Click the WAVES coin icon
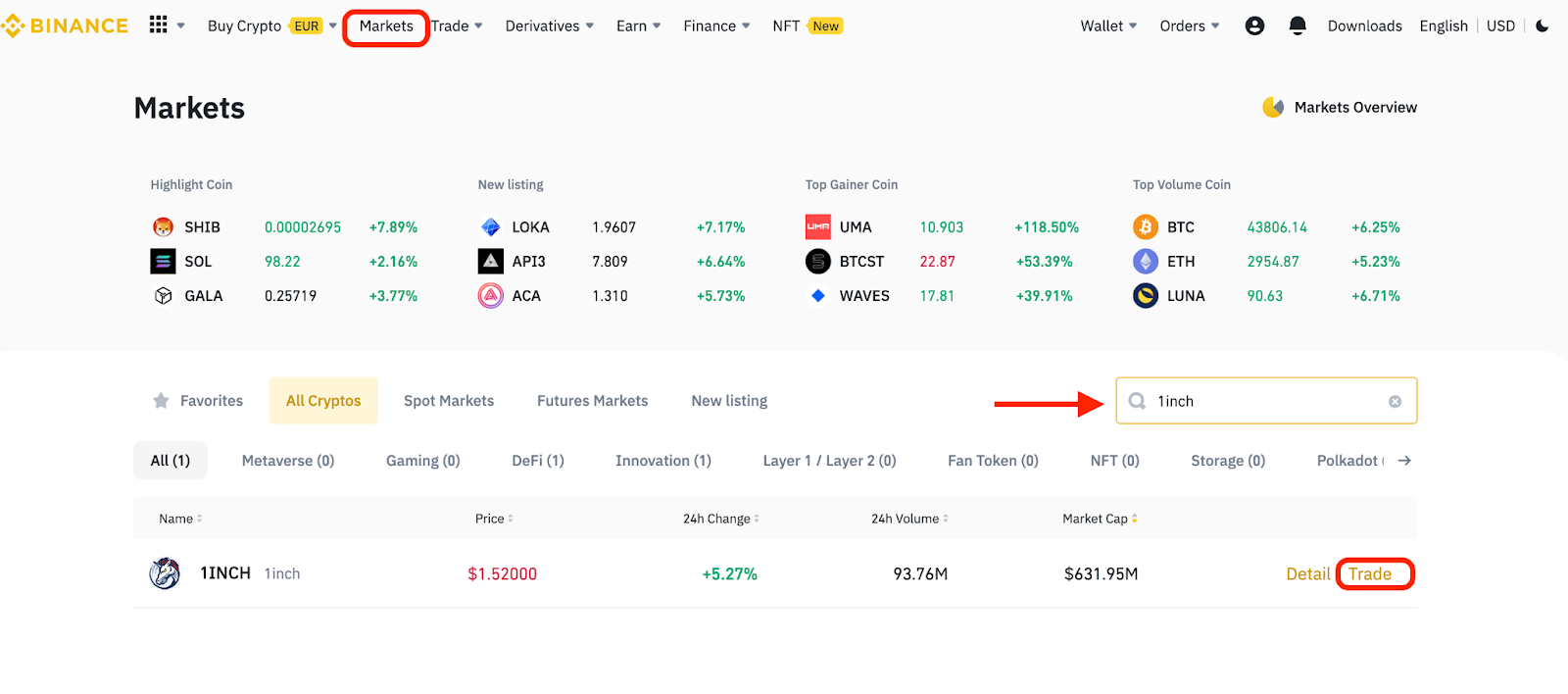Screen dimensions: 1568x694 click(818, 296)
